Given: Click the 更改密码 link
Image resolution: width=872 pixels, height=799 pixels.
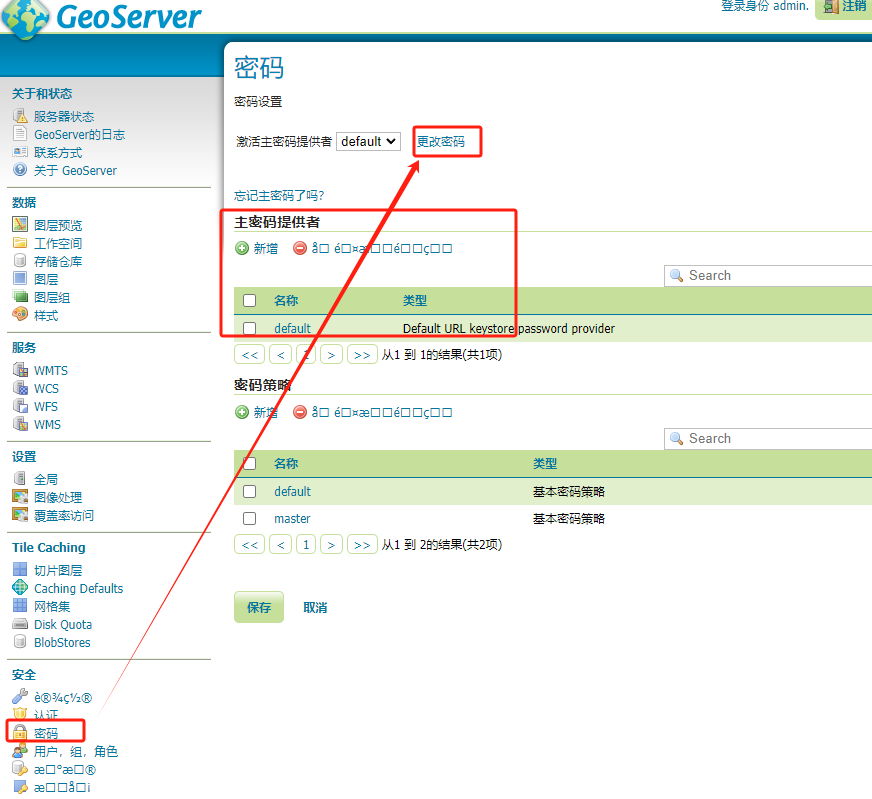Looking at the screenshot, I should click(x=441, y=142).
